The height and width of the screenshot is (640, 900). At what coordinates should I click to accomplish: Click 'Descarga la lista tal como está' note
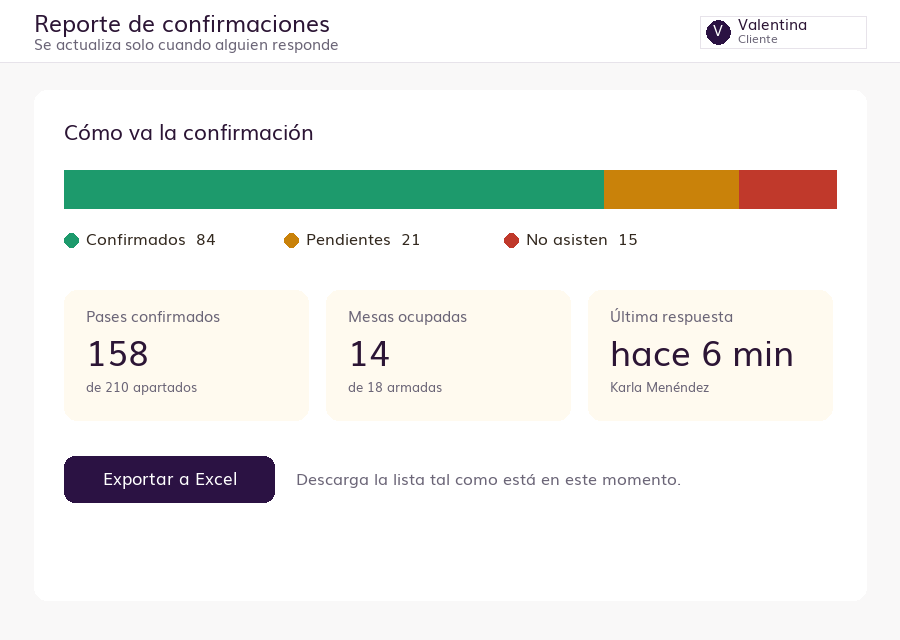[x=488, y=480]
